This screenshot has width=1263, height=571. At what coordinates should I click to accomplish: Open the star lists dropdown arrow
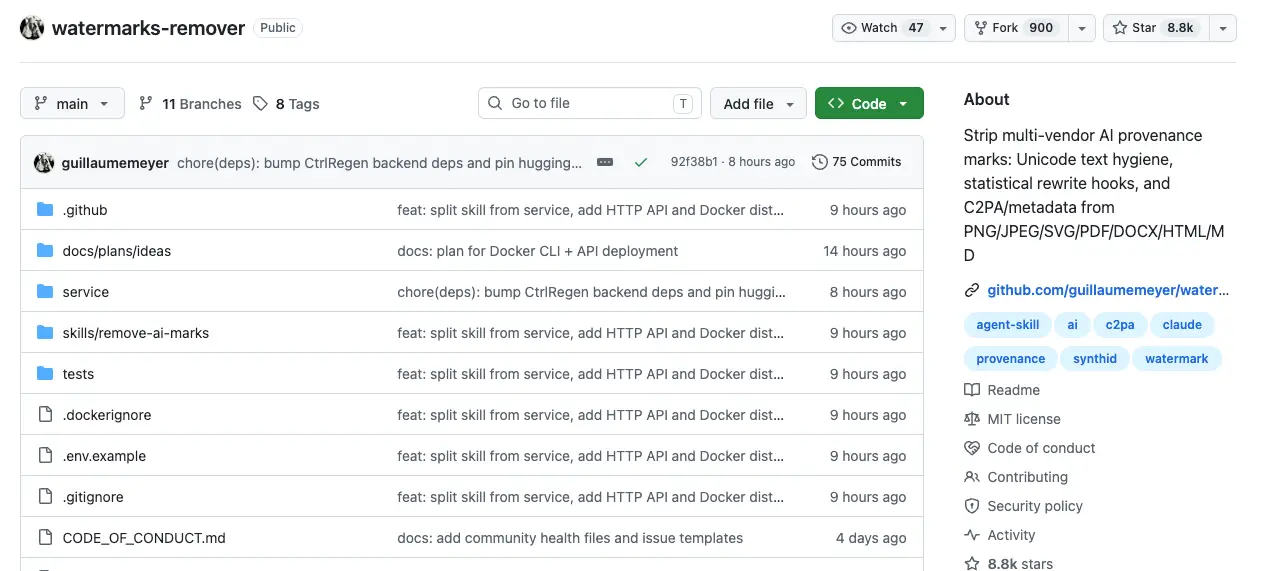click(x=1223, y=28)
